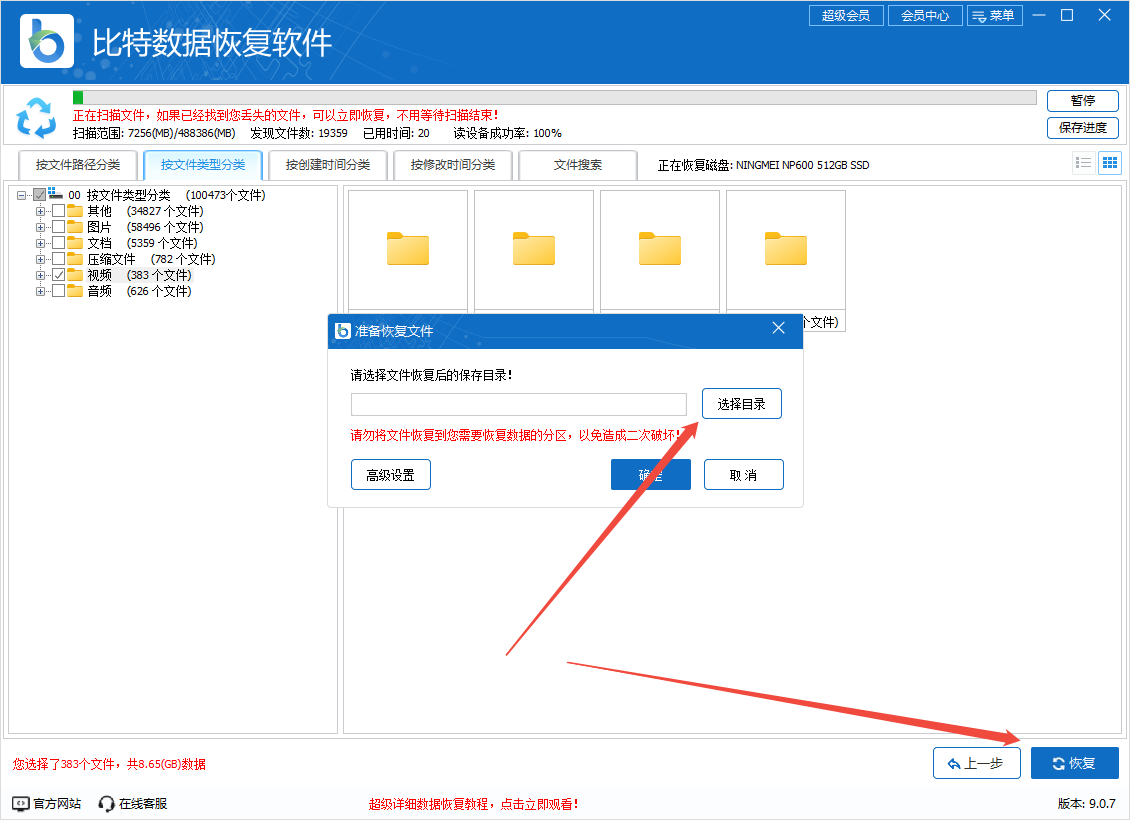Image resolution: width=1130 pixels, height=820 pixels.
Task: Check the 文档 checkbox
Action: tap(58, 243)
